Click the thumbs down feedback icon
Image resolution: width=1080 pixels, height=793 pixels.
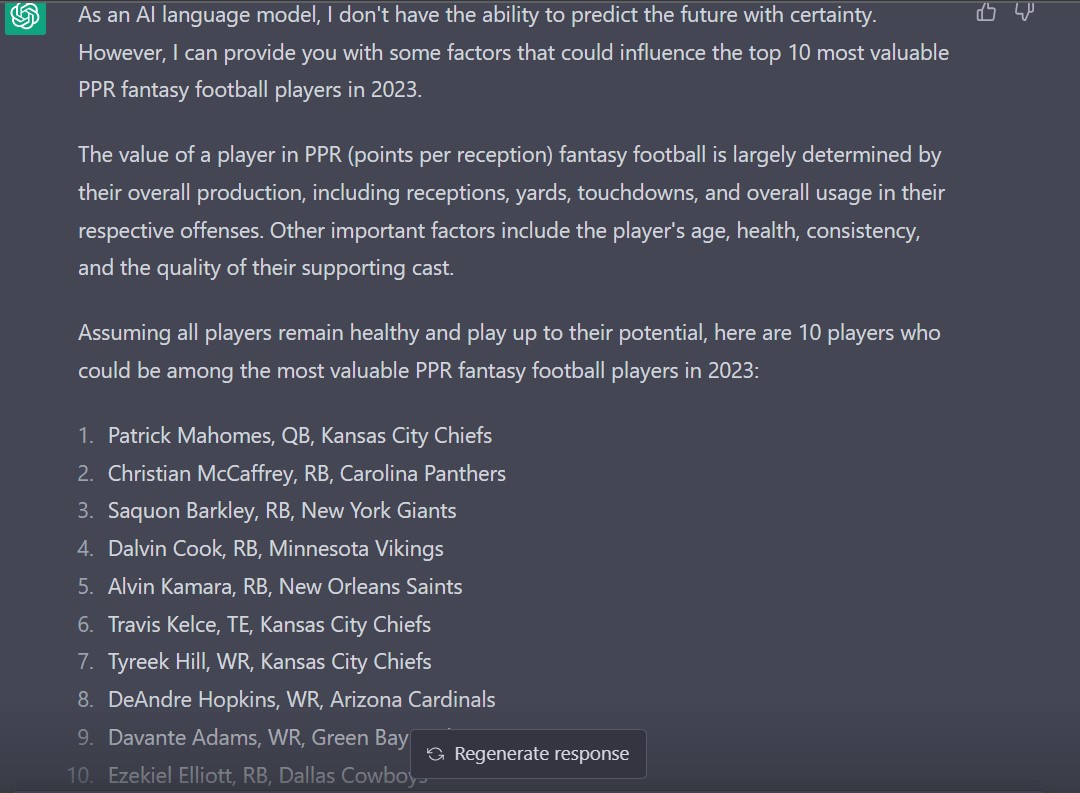pos(1024,12)
